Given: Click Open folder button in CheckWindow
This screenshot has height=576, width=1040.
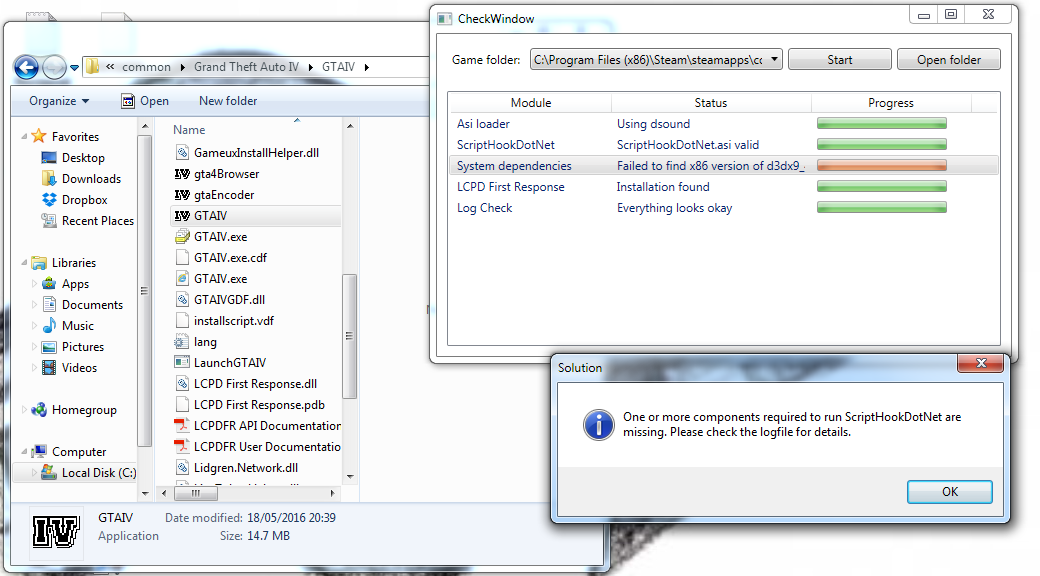Looking at the screenshot, I should coord(948,60).
